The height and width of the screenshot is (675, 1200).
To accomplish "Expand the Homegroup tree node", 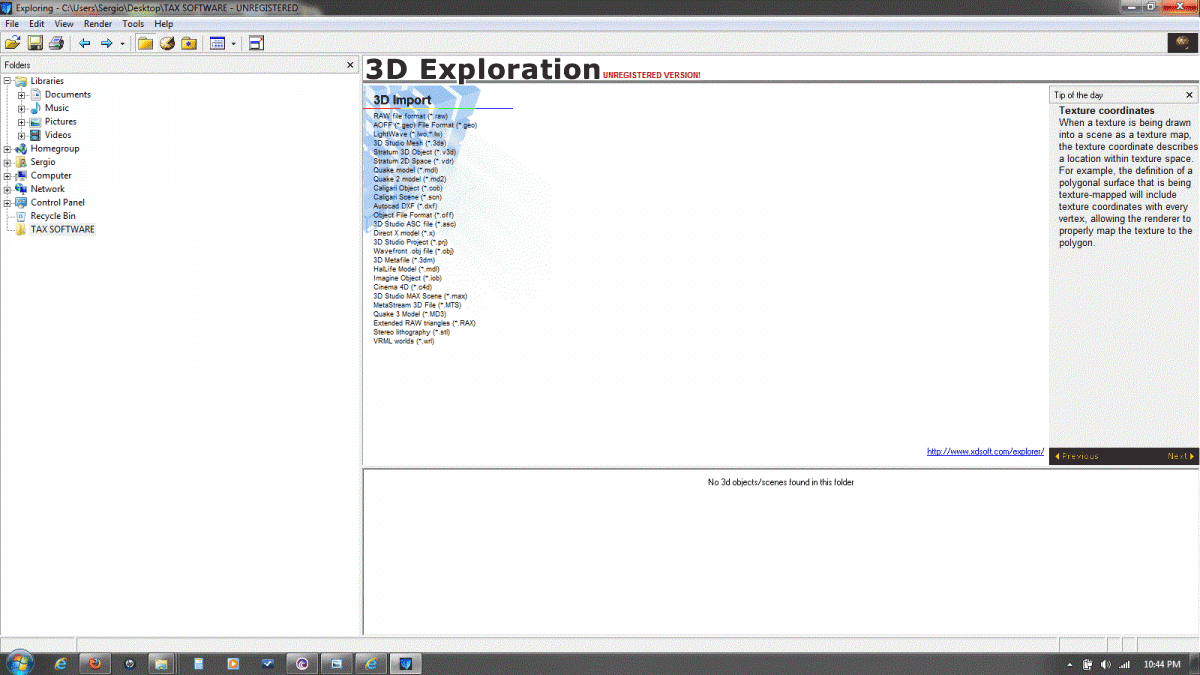I will 7,149.
